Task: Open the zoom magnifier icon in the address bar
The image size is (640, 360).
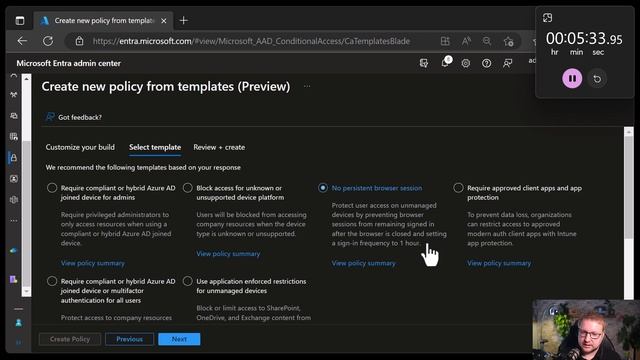Action: [487, 41]
